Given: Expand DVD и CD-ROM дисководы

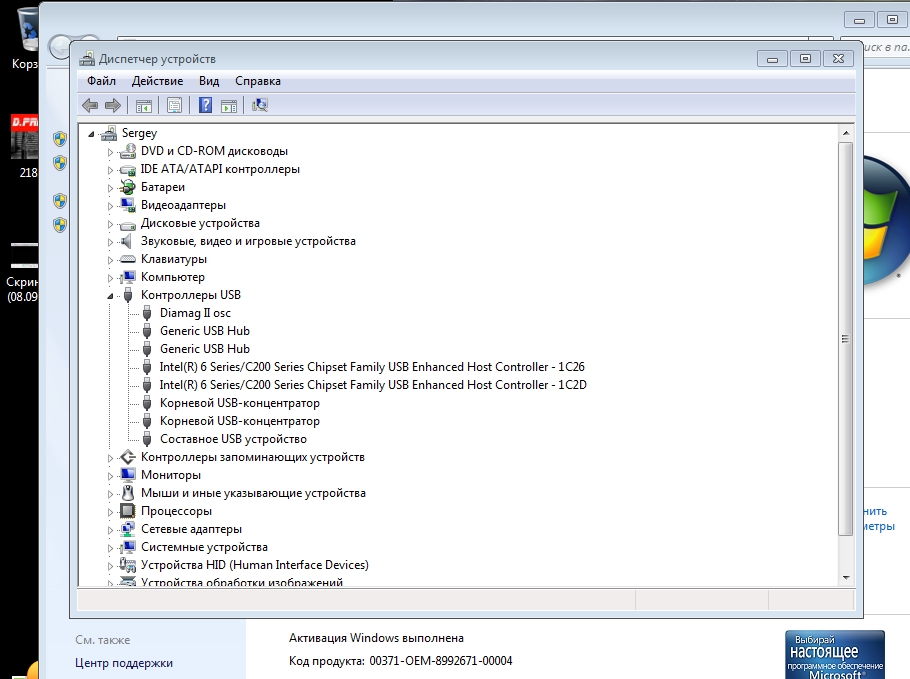Looking at the screenshot, I should [110, 152].
